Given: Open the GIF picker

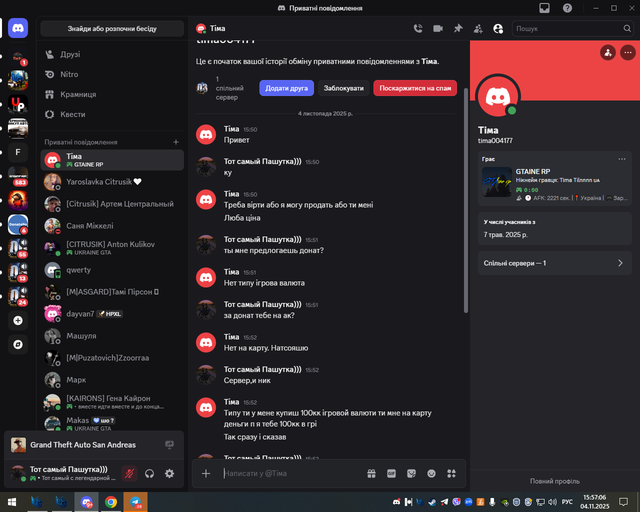Looking at the screenshot, I should (x=391, y=474).
